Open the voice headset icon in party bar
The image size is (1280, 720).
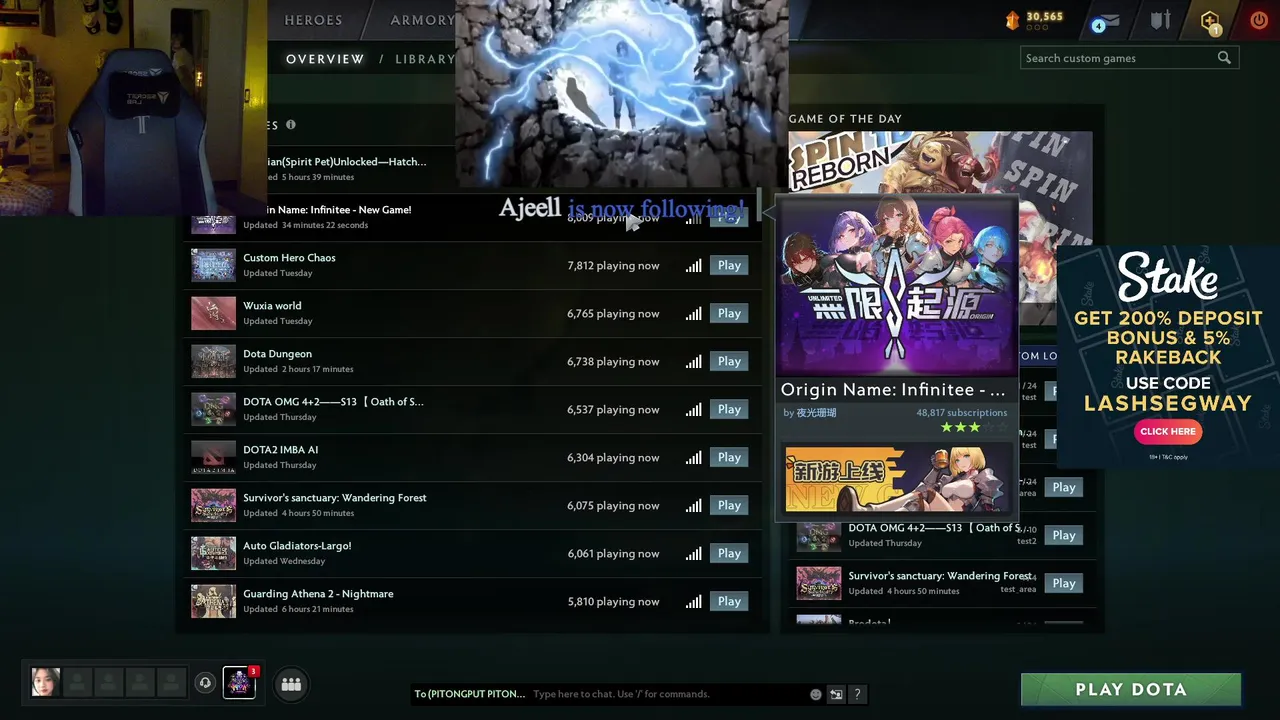pyautogui.click(x=205, y=683)
